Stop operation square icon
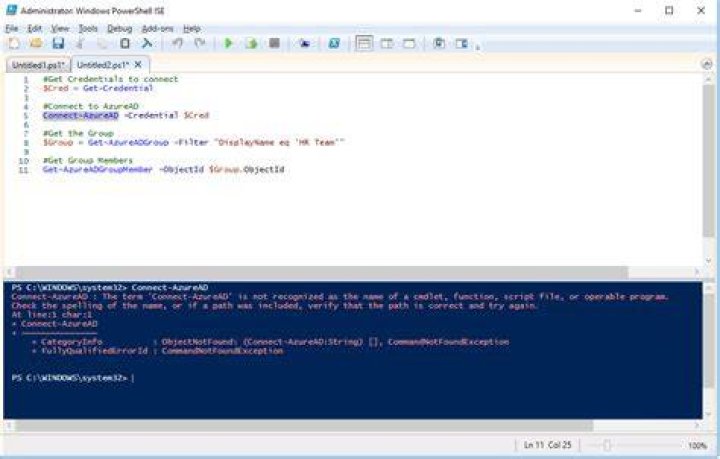720x459 pixels. click(x=274, y=44)
